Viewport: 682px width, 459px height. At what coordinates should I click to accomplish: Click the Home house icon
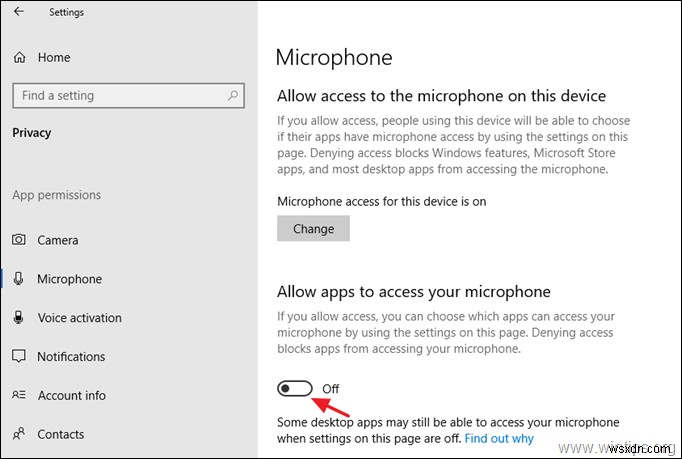point(20,57)
